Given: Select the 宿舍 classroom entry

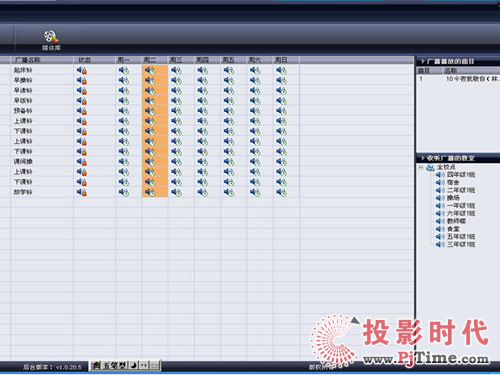Looking at the screenshot, I should [x=453, y=182].
